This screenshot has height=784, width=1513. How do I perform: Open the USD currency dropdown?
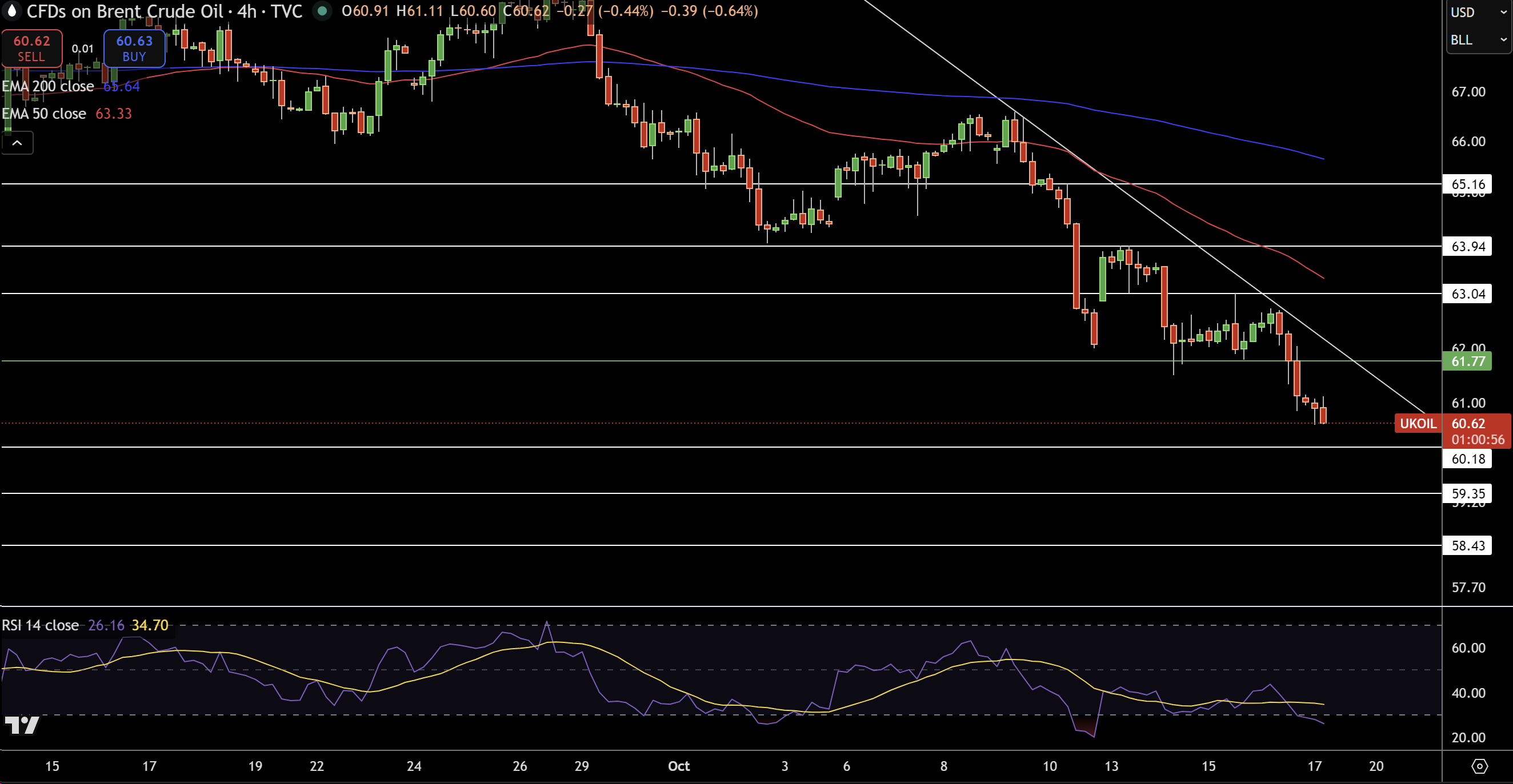coord(1478,13)
